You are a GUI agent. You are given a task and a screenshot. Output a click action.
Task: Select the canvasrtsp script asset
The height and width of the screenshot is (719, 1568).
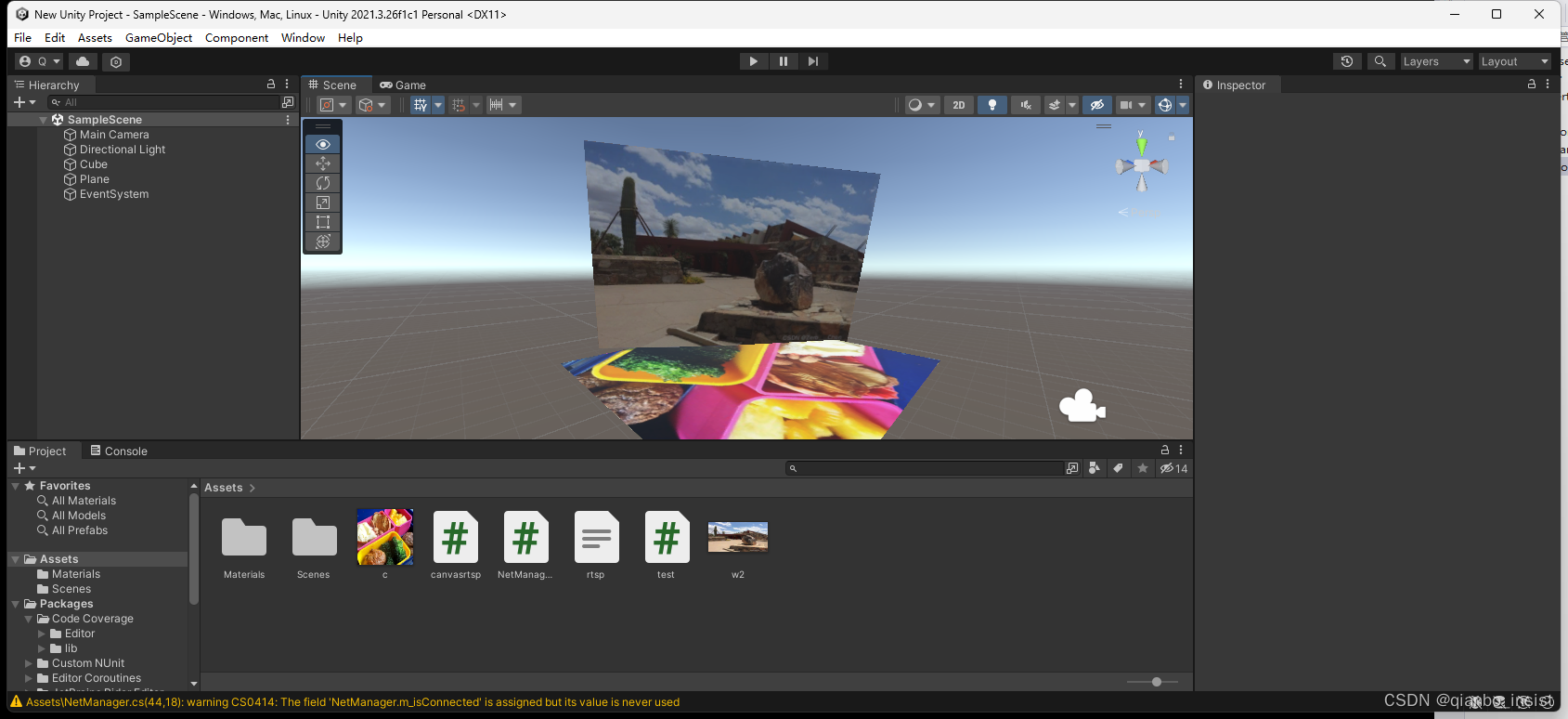coord(456,545)
